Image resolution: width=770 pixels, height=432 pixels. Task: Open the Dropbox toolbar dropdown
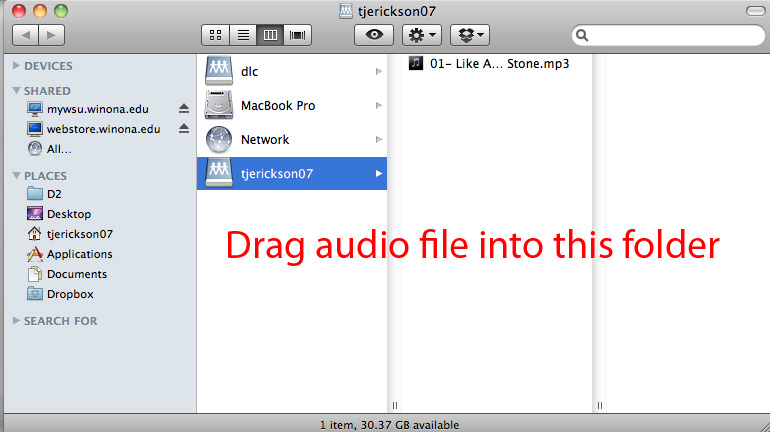(x=470, y=35)
